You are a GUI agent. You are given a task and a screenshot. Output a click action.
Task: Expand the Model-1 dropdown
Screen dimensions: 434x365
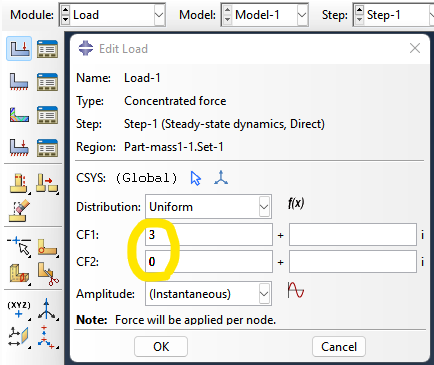(302, 15)
